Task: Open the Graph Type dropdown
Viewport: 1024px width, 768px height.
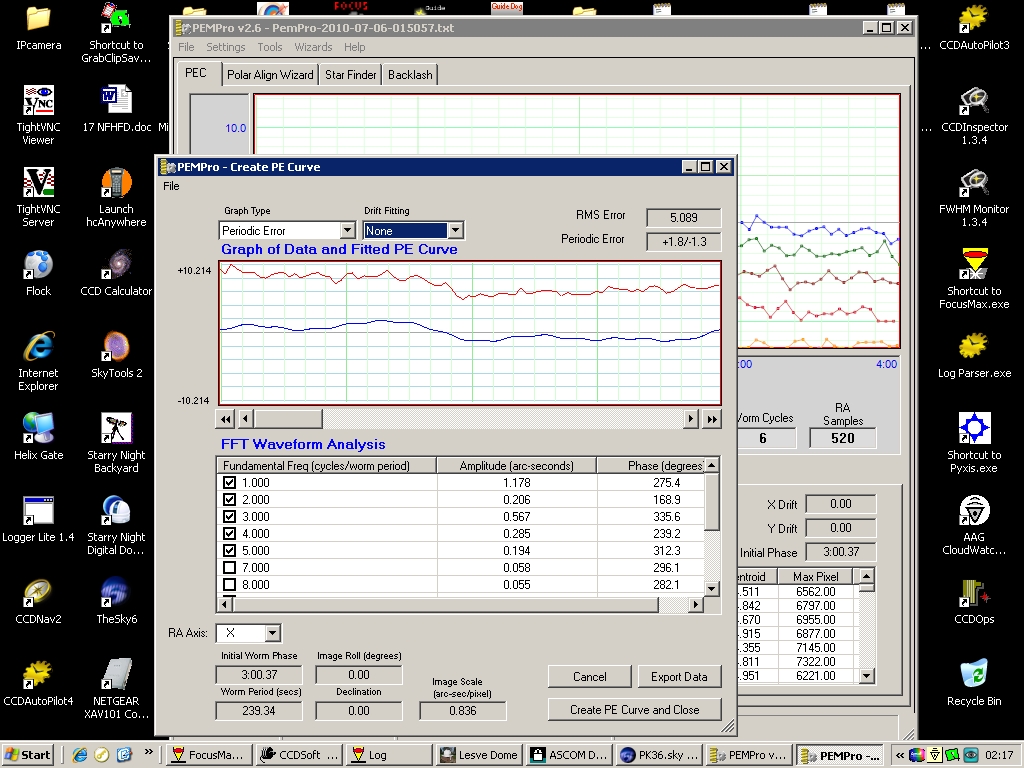Action: pyautogui.click(x=347, y=231)
